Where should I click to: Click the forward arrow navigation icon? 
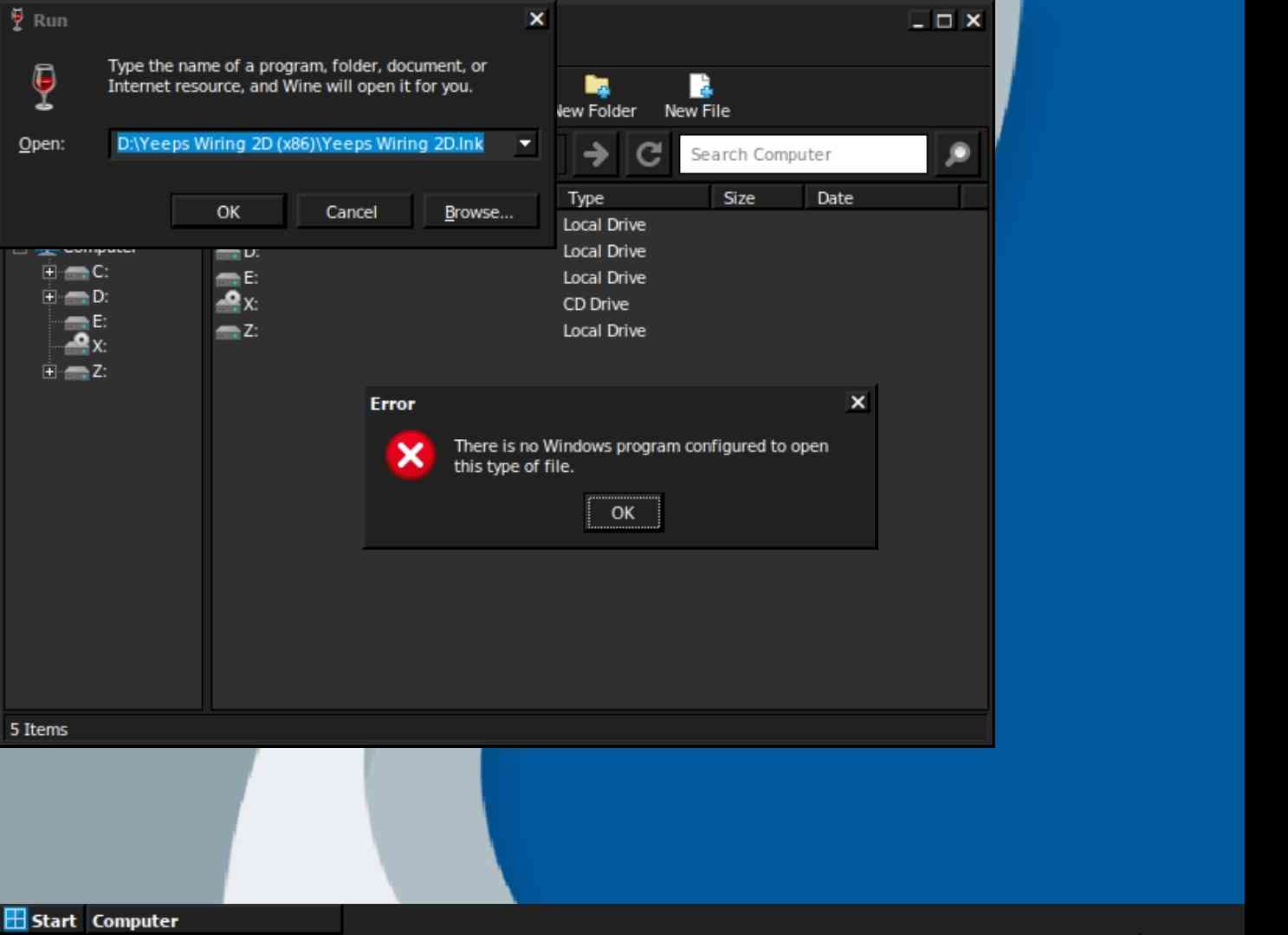596,154
